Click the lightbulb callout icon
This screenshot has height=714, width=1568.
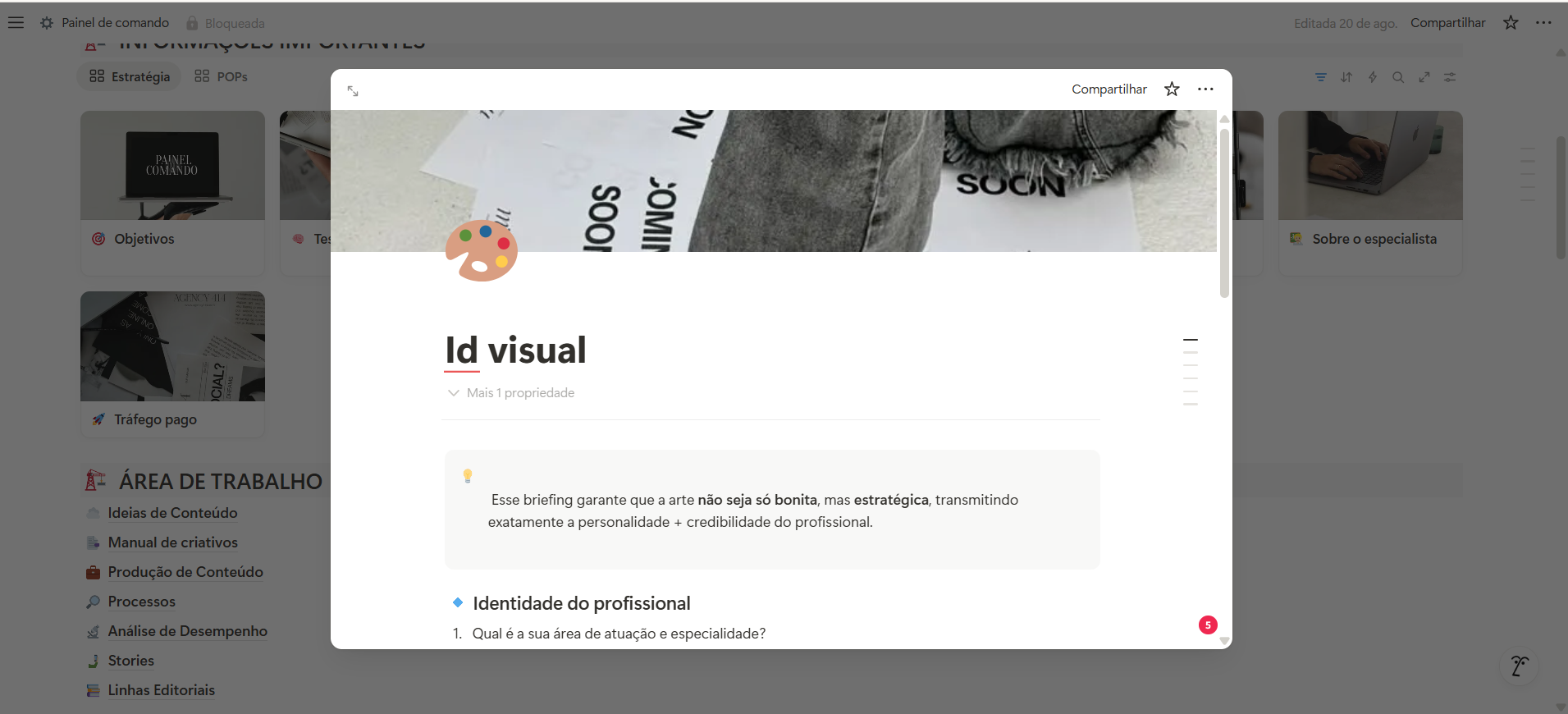[x=468, y=475]
